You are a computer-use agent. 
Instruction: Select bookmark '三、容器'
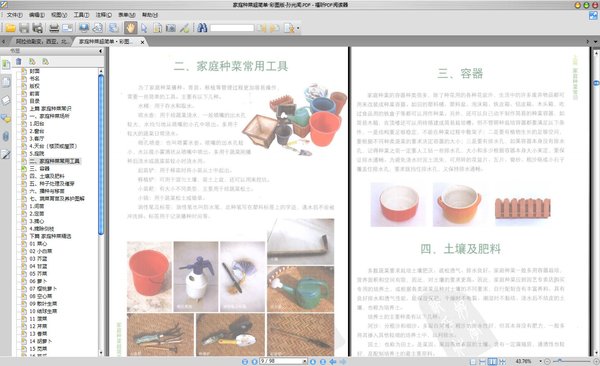coord(39,168)
